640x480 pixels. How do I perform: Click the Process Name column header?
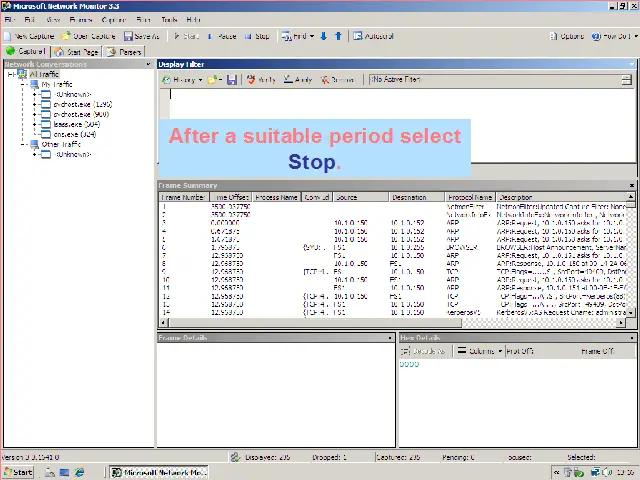click(x=276, y=197)
